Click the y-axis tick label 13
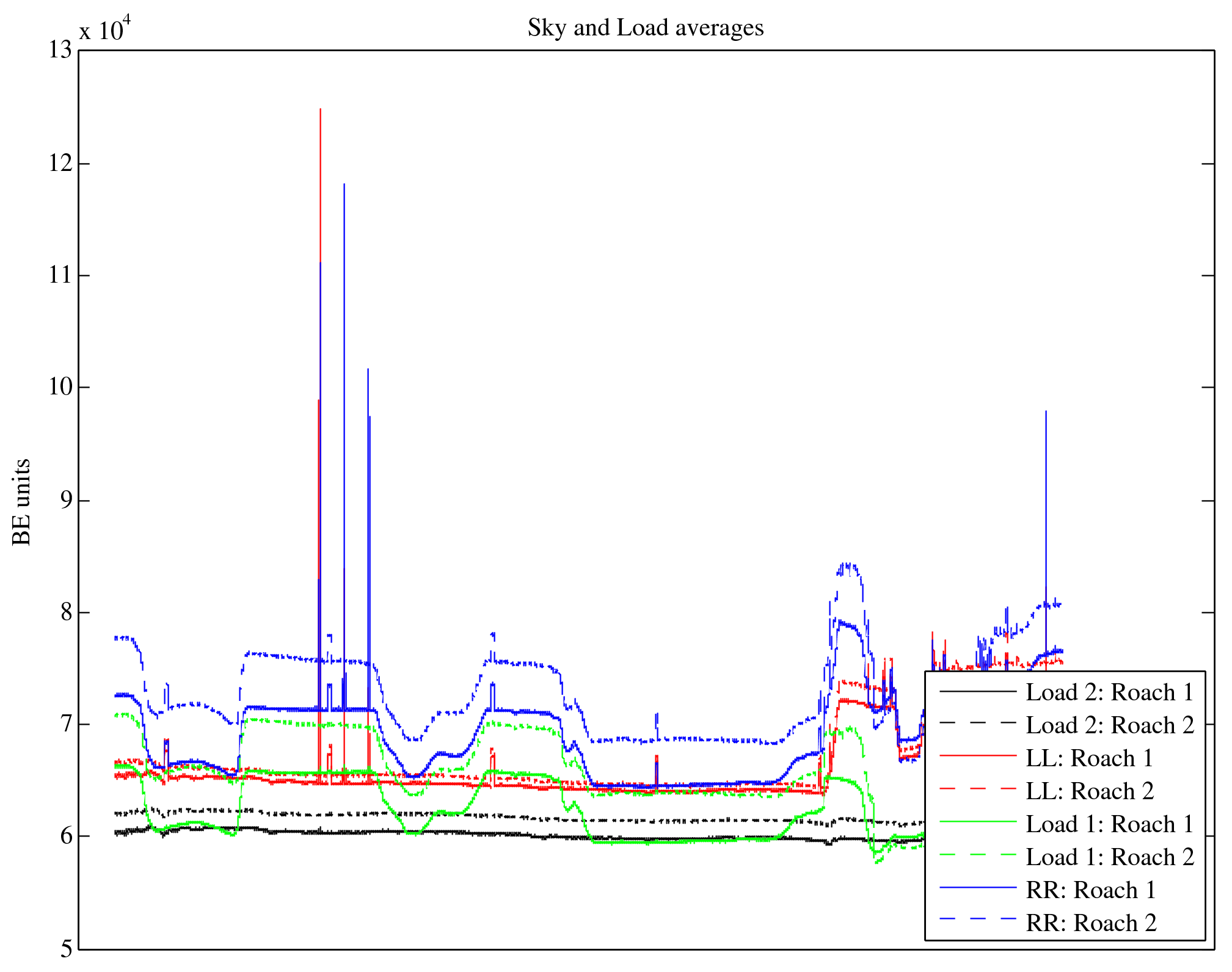The width and height of the screenshot is (1232, 972). point(60,50)
